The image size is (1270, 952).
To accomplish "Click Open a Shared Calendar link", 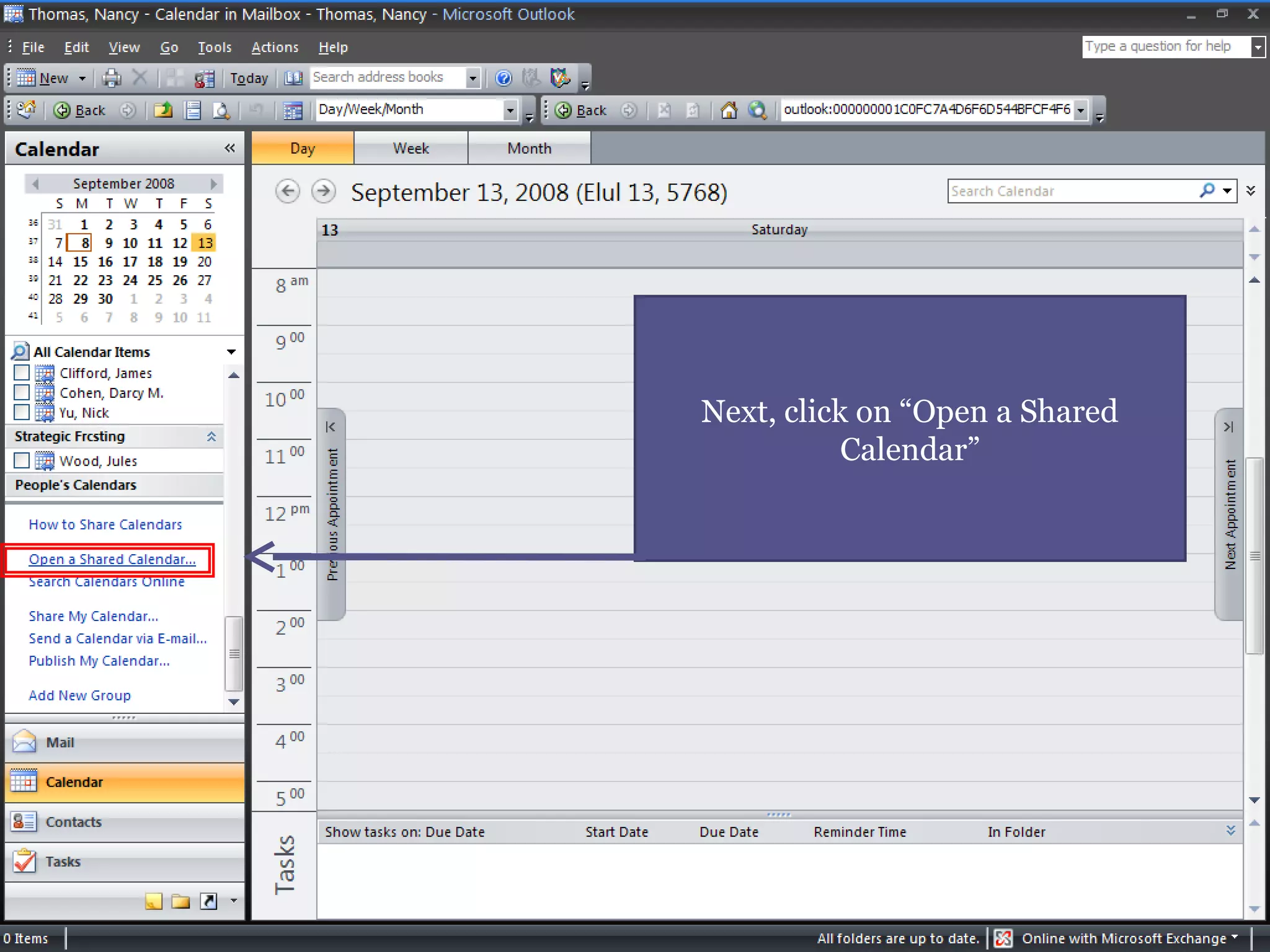I will 112,559.
